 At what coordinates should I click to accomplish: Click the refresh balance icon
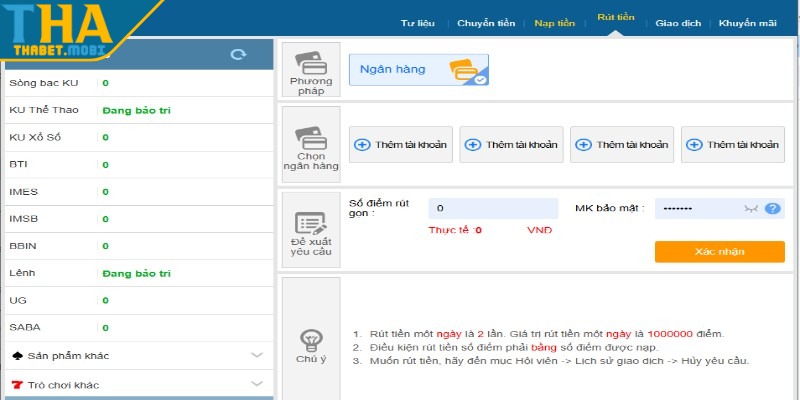click(237, 55)
